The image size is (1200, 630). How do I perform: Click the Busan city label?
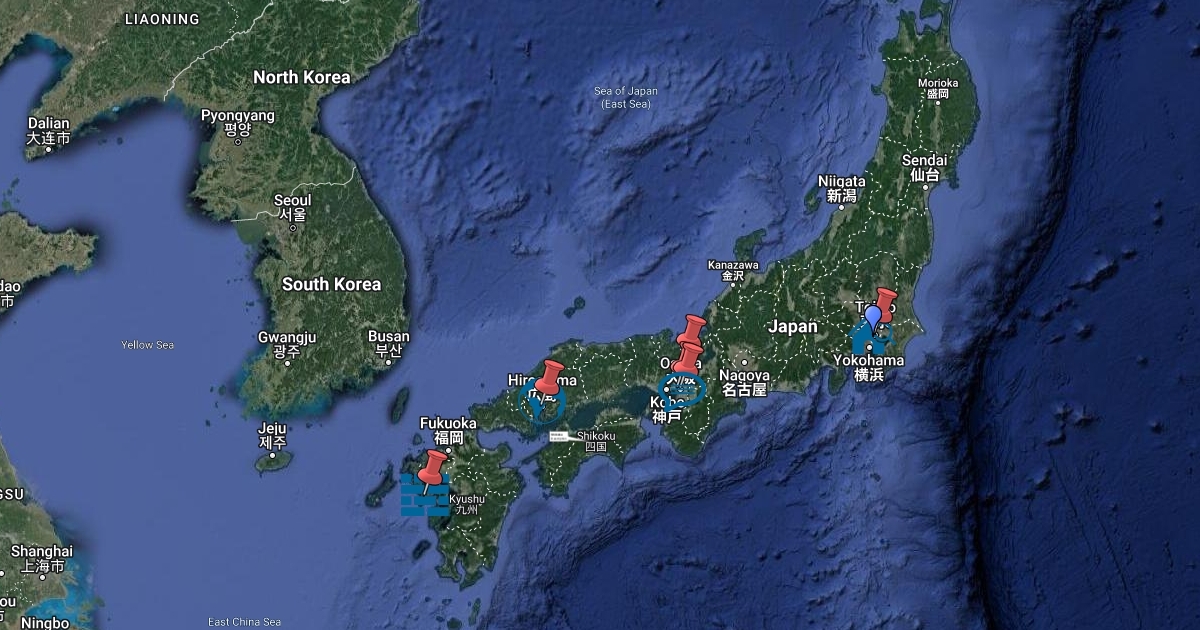tap(388, 343)
